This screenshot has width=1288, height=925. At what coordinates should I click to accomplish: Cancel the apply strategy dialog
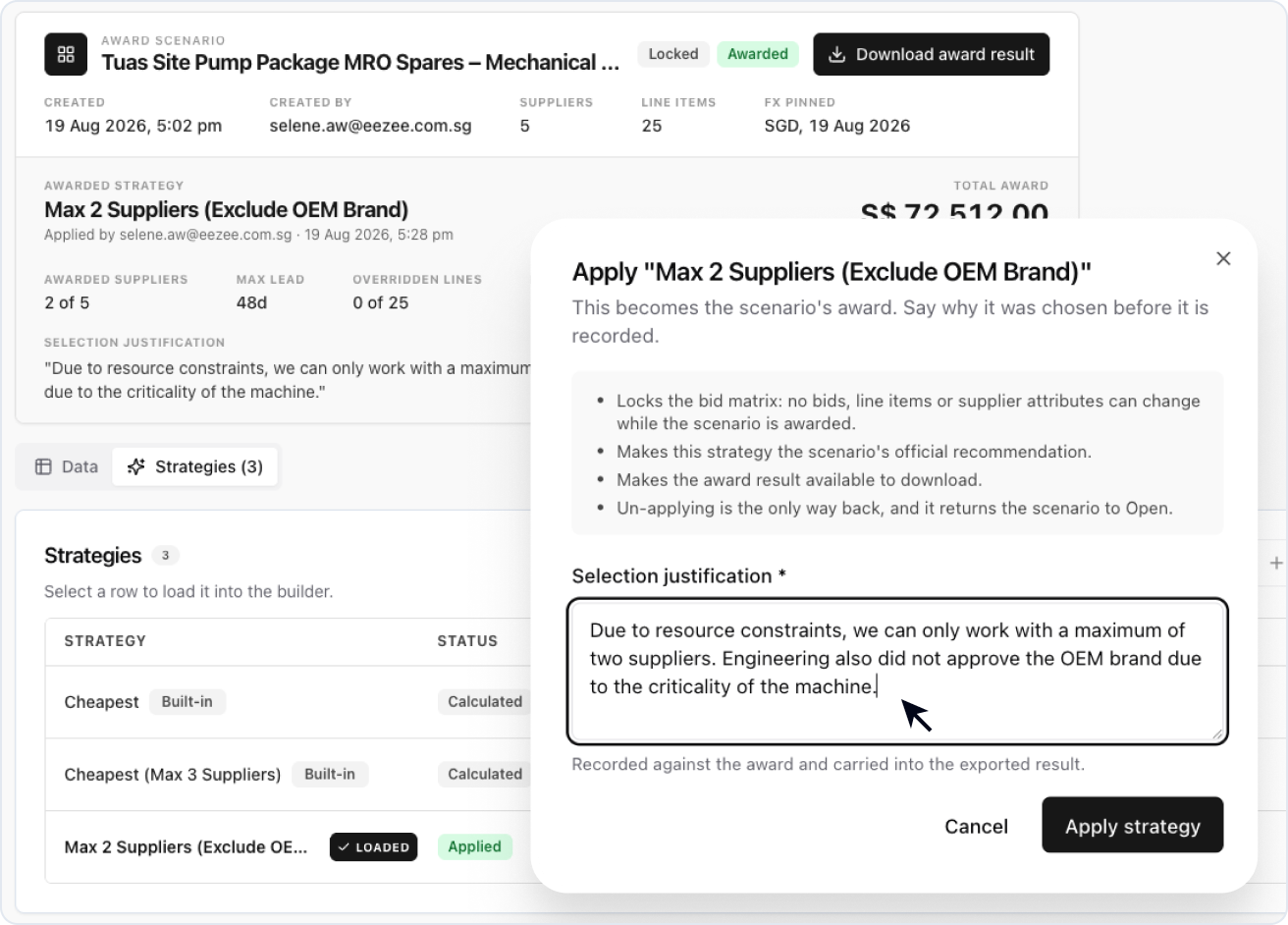(976, 826)
